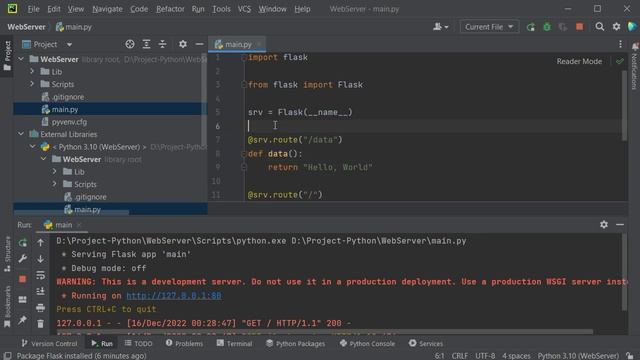
Task: Open the VCS menu
Action: point(244,9)
